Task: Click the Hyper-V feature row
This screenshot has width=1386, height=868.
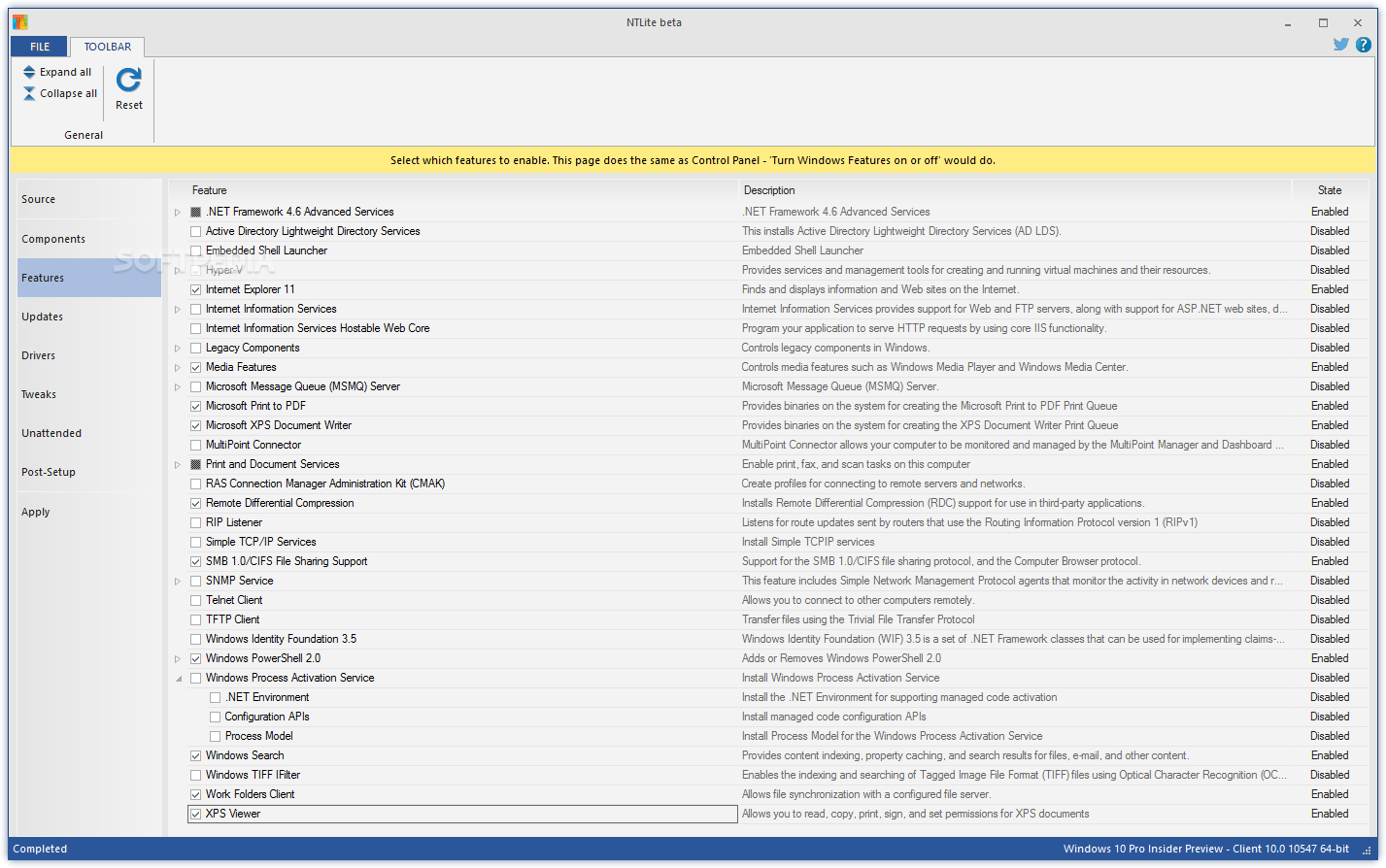Action: tap(768, 270)
